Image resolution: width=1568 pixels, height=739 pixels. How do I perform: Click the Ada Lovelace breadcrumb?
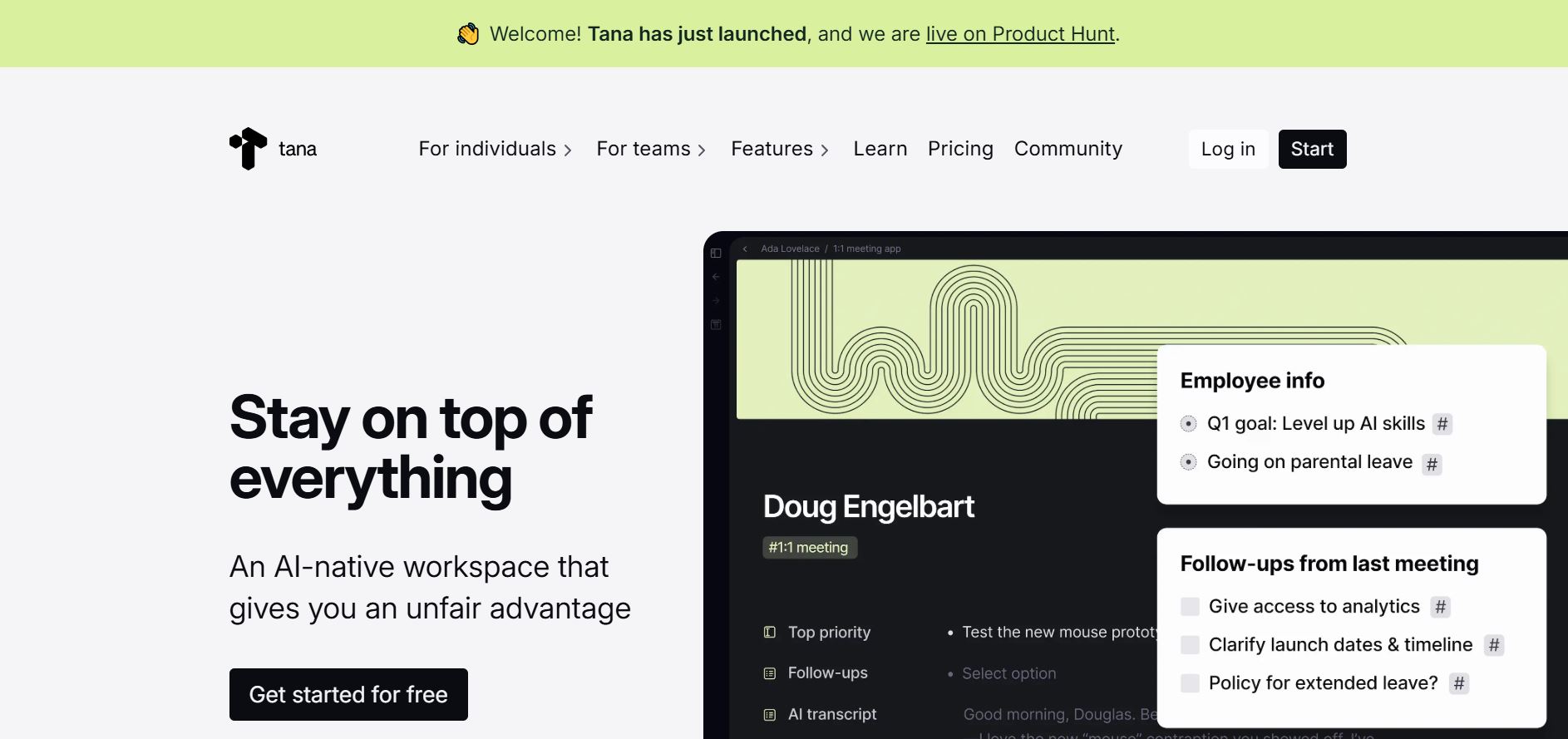pos(790,249)
